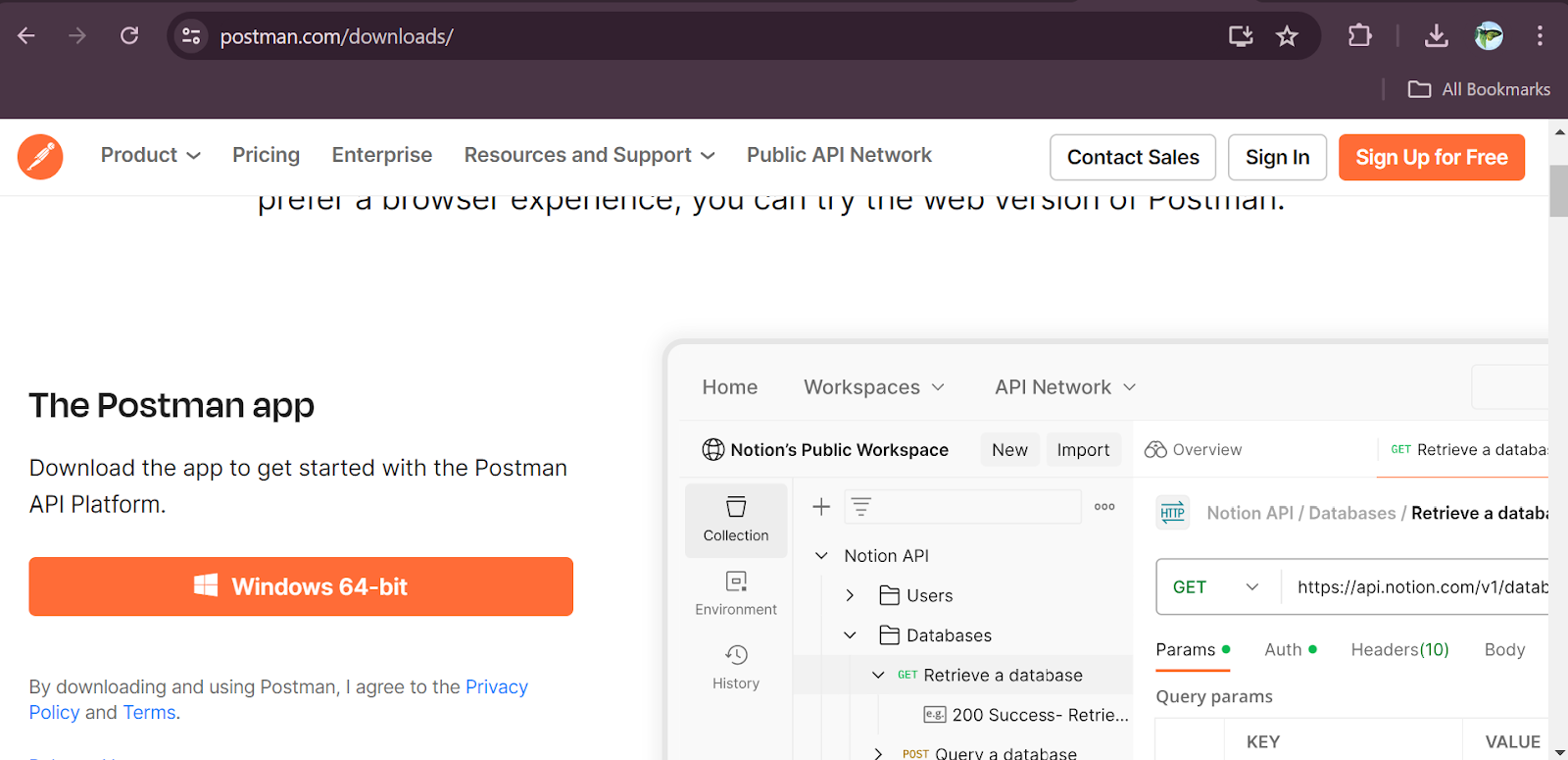Collapse the Databases folder chevron
1568x760 pixels.
tap(850, 635)
